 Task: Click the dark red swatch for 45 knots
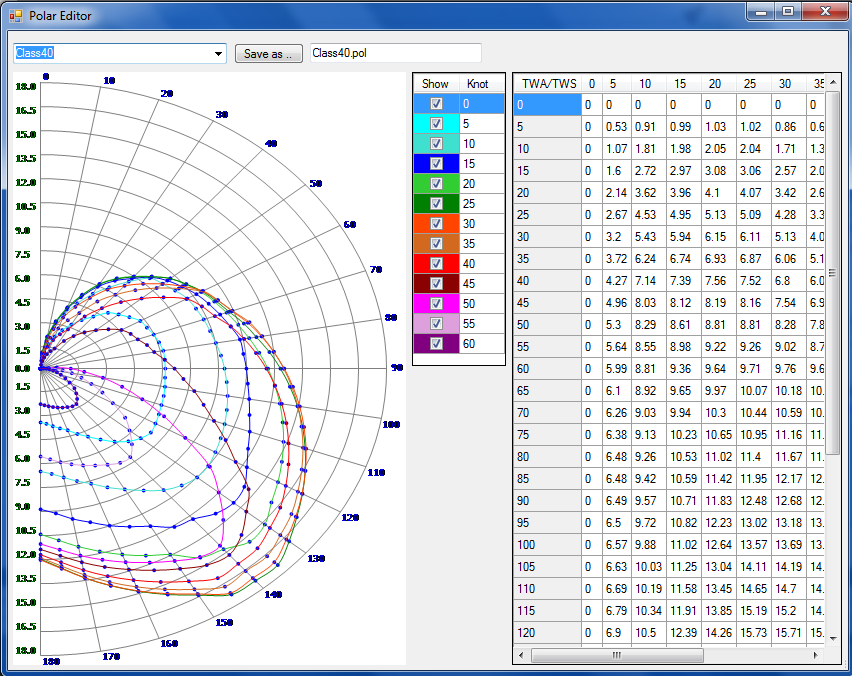[420, 283]
